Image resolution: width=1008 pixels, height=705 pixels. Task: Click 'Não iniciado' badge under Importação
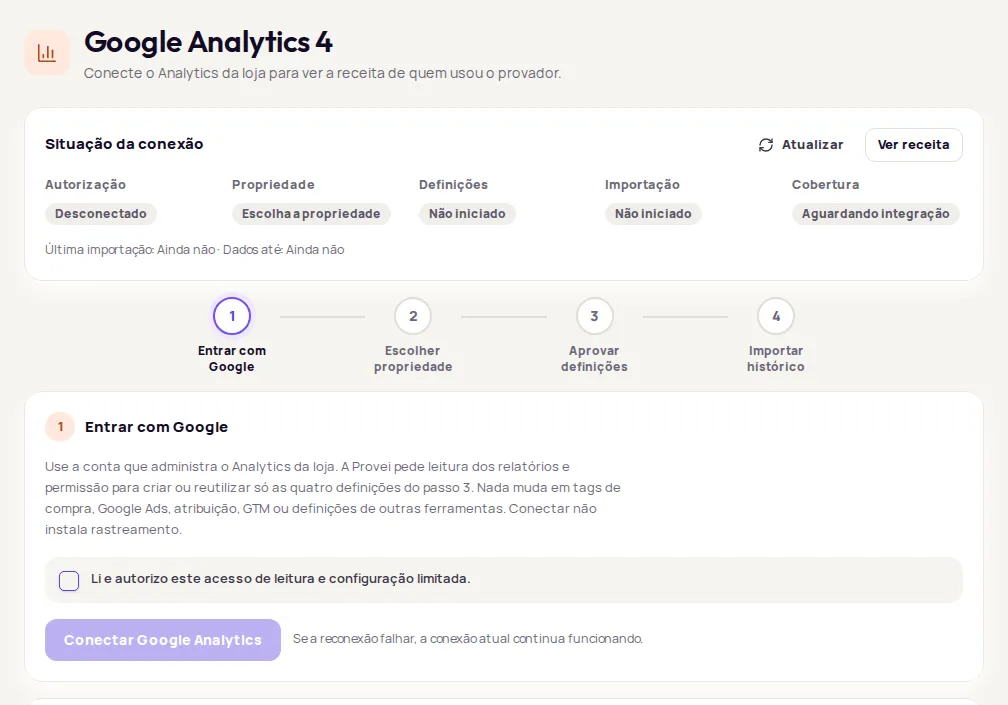pos(653,214)
